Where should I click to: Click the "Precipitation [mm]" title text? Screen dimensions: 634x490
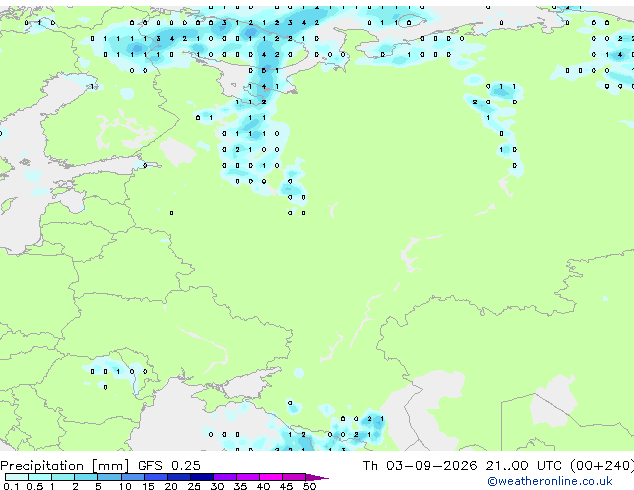[x=64, y=466]
